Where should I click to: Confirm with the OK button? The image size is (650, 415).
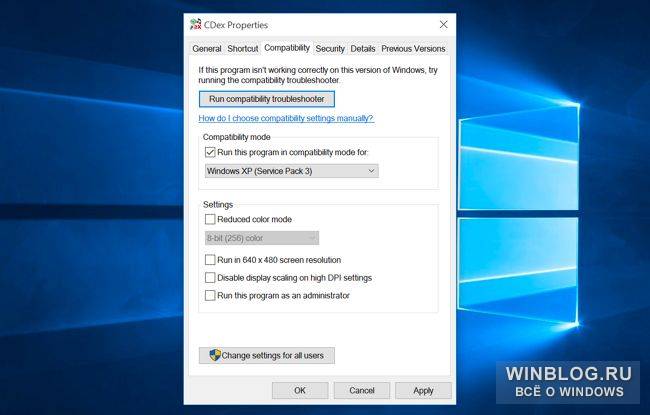point(300,391)
